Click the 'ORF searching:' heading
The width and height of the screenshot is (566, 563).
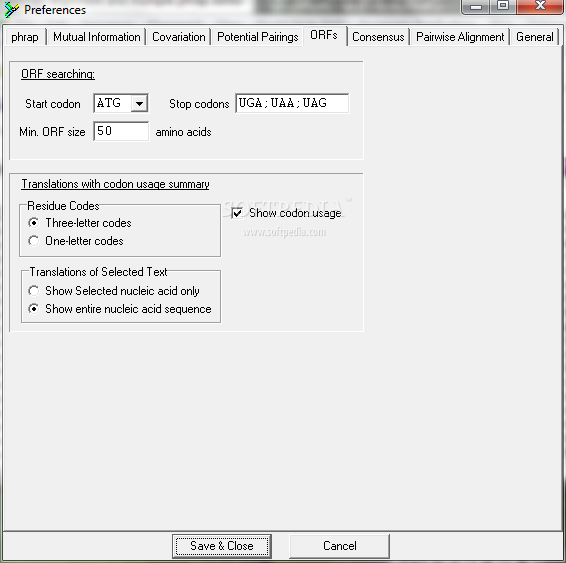58,74
